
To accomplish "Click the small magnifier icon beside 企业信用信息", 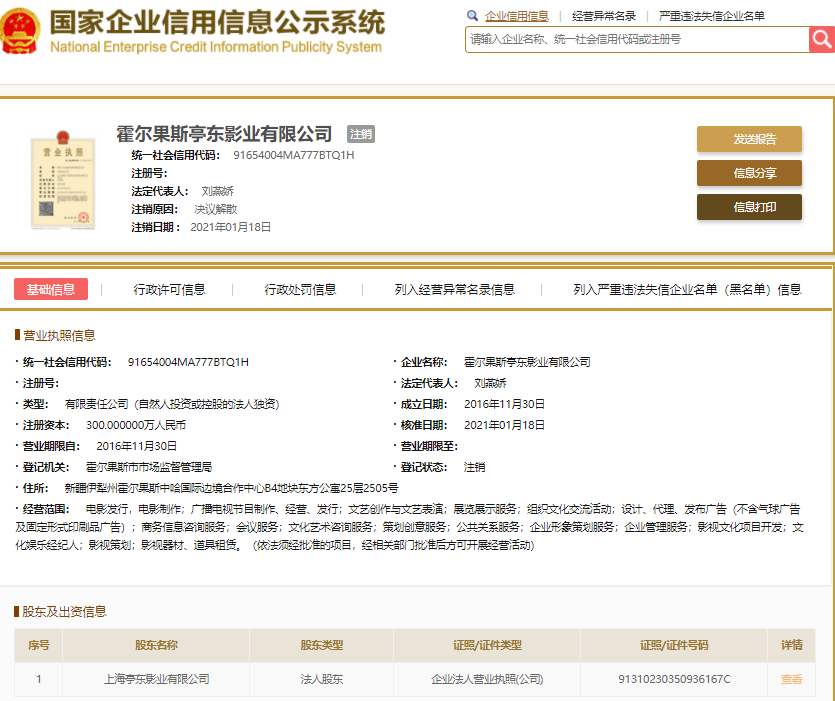I will (472, 16).
